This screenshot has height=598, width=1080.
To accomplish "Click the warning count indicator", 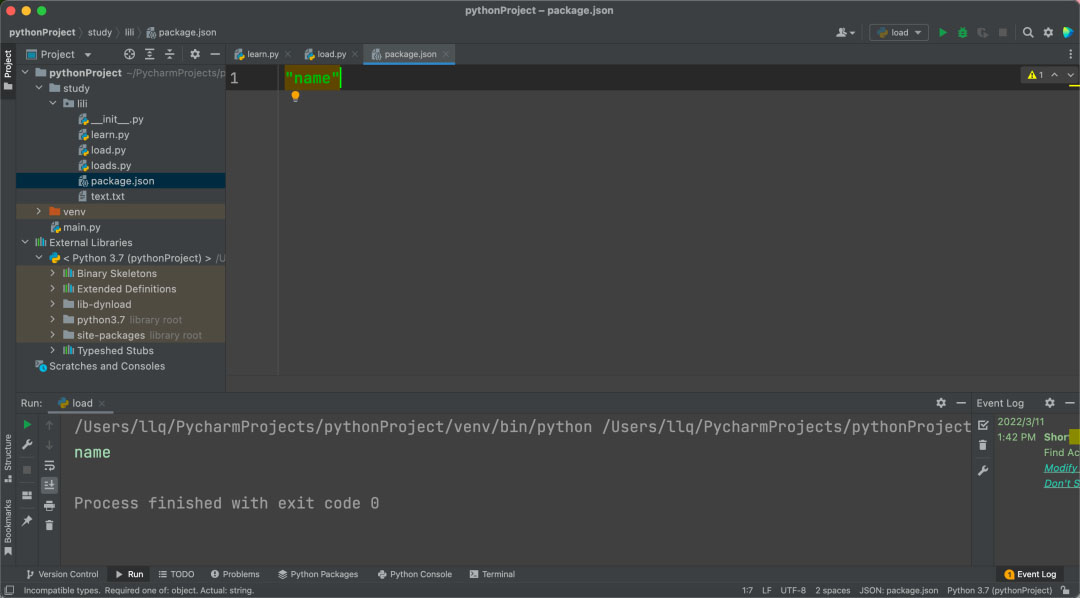I will click(1035, 75).
